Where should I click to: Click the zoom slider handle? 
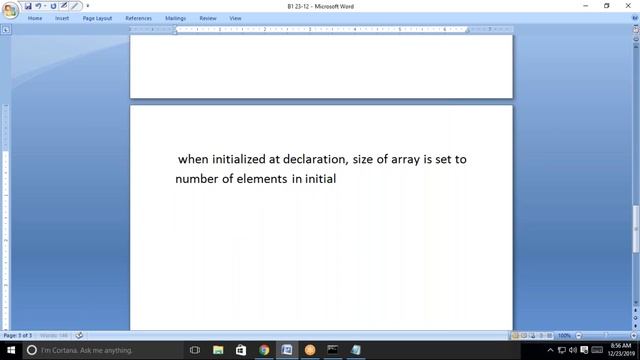(x=606, y=336)
